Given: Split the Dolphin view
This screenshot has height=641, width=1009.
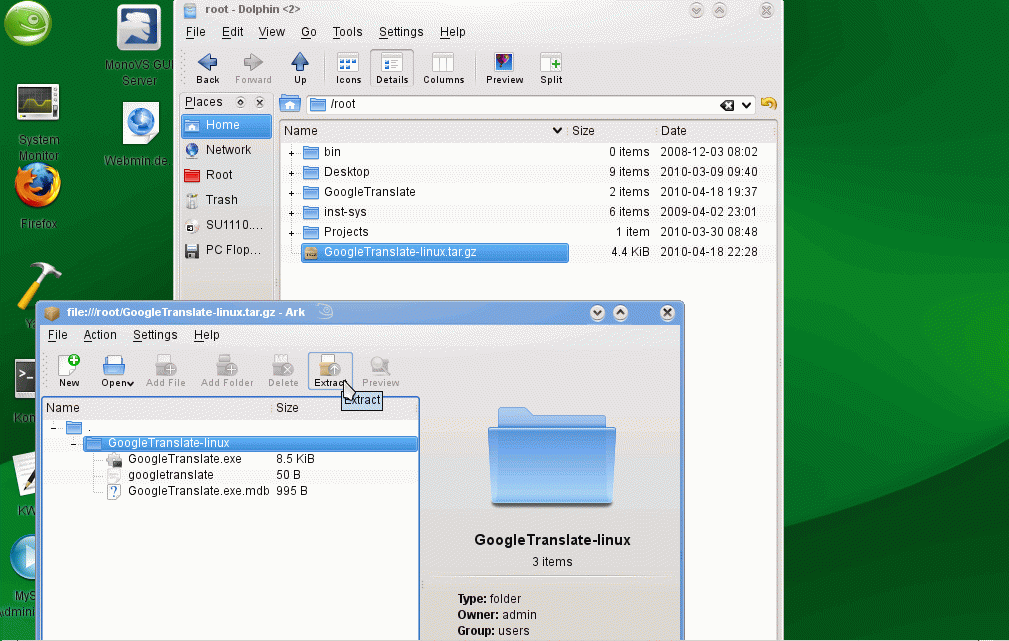Looking at the screenshot, I should pos(551,68).
